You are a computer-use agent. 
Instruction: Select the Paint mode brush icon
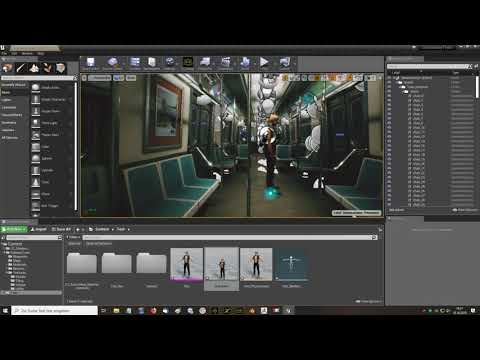[x=21, y=68]
